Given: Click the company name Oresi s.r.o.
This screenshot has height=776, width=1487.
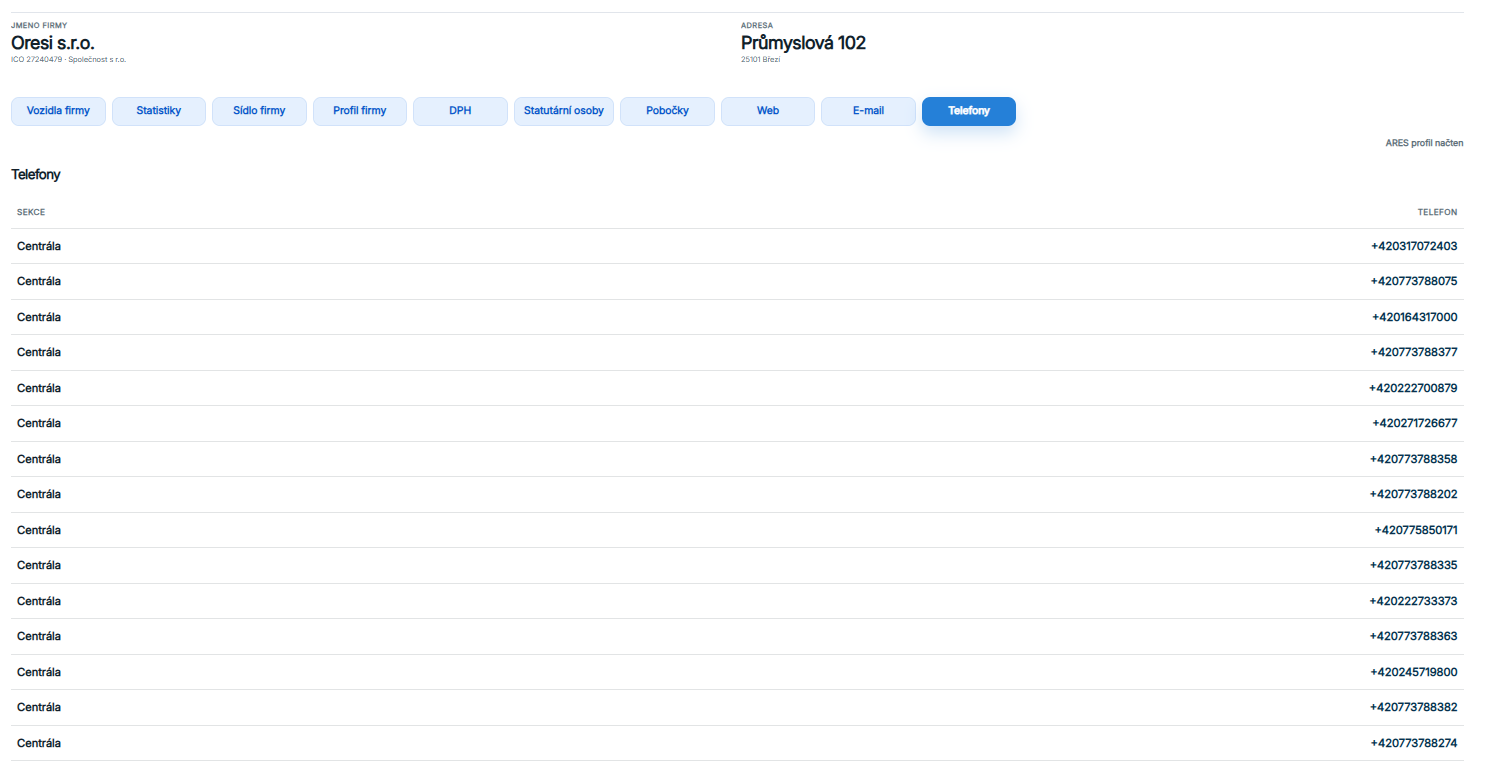Looking at the screenshot, I should tap(53, 43).
